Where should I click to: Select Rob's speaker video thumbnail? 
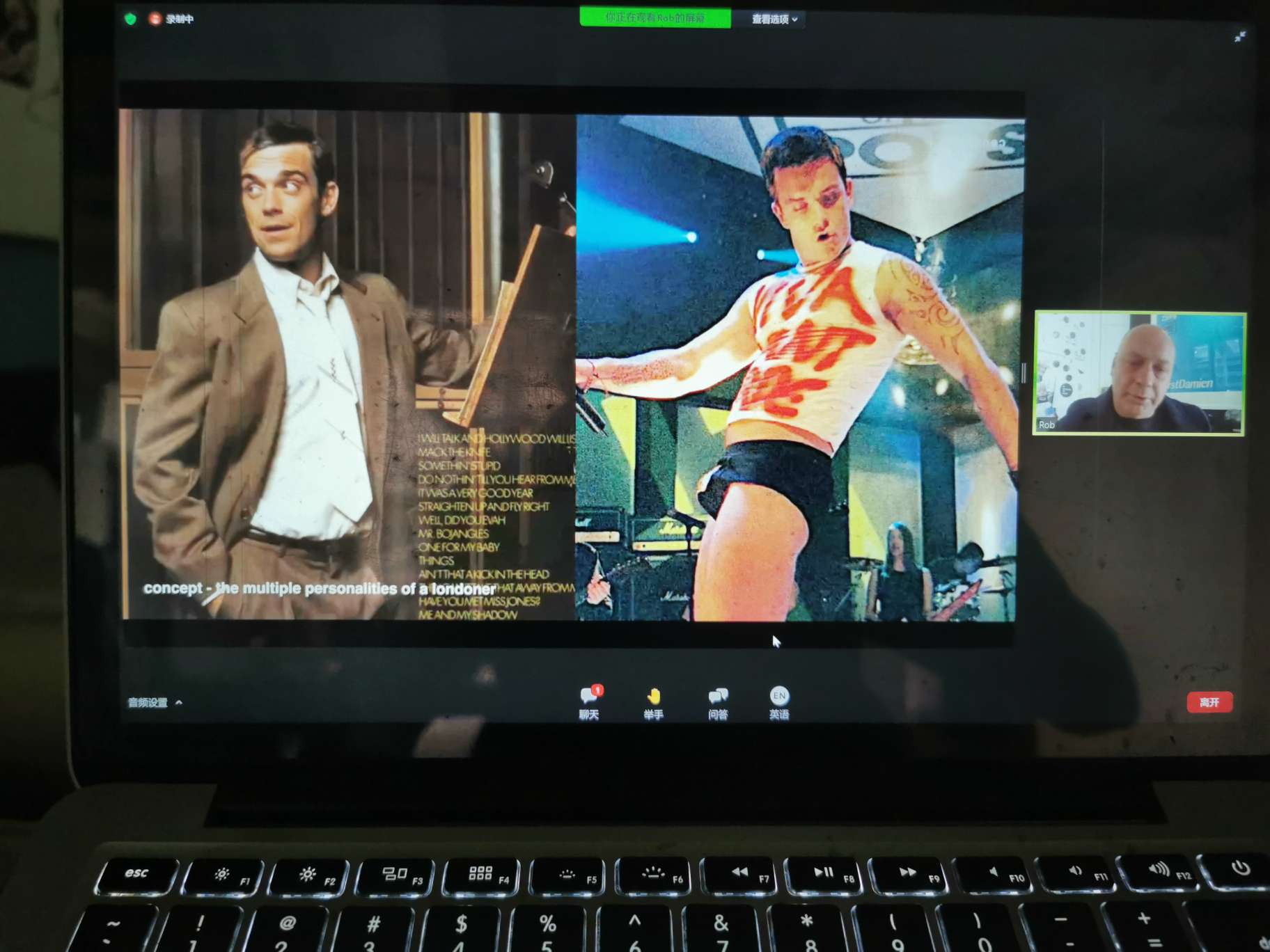[1139, 372]
